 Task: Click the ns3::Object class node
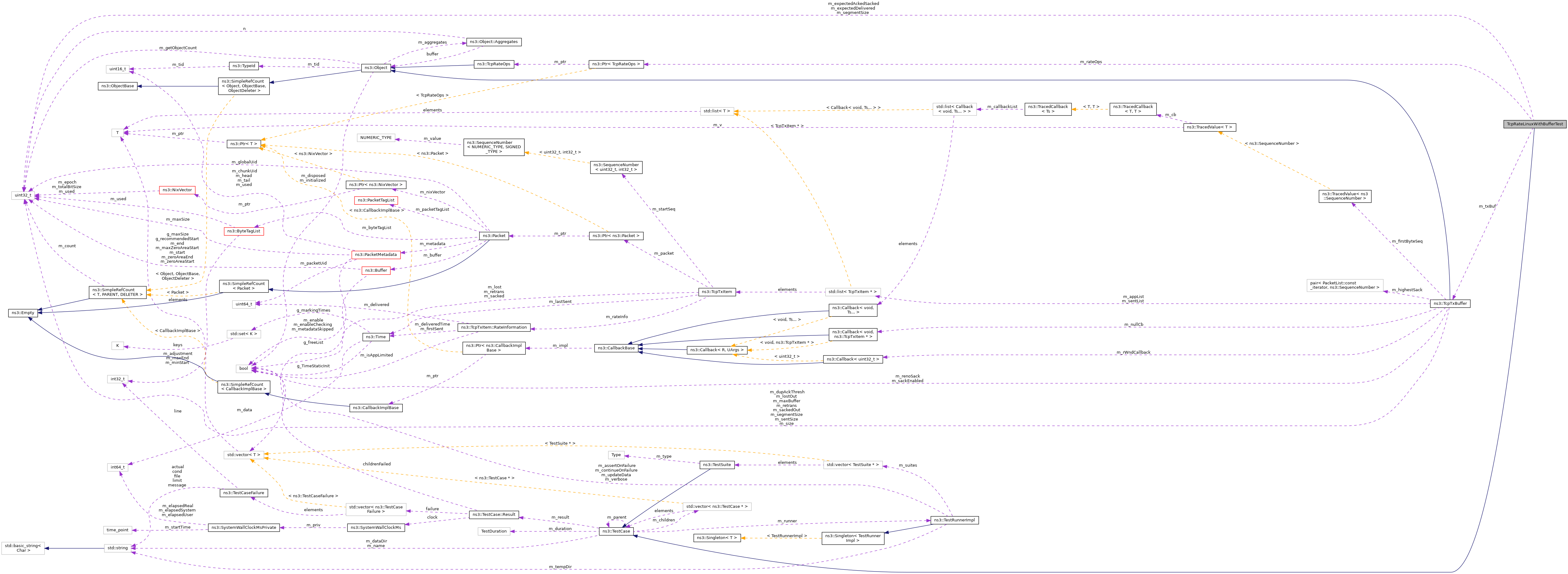(376, 67)
